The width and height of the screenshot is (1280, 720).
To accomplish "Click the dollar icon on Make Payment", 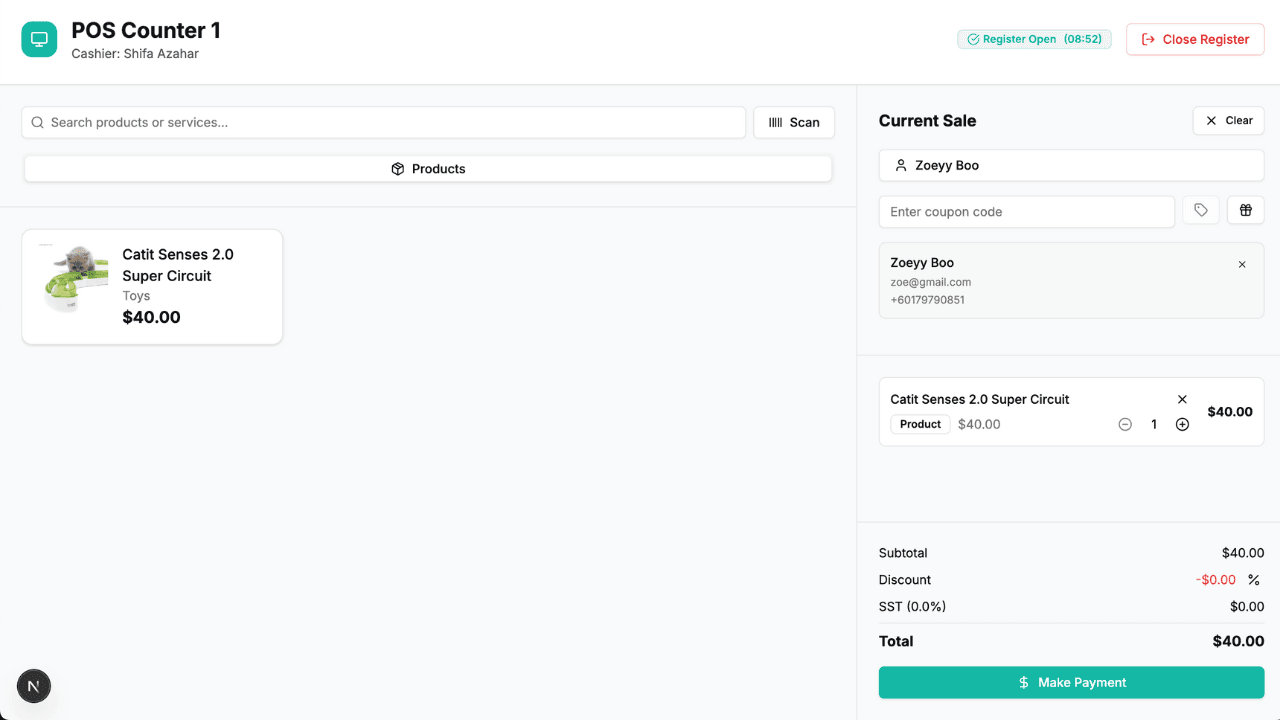I will [x=1022, y=682].
